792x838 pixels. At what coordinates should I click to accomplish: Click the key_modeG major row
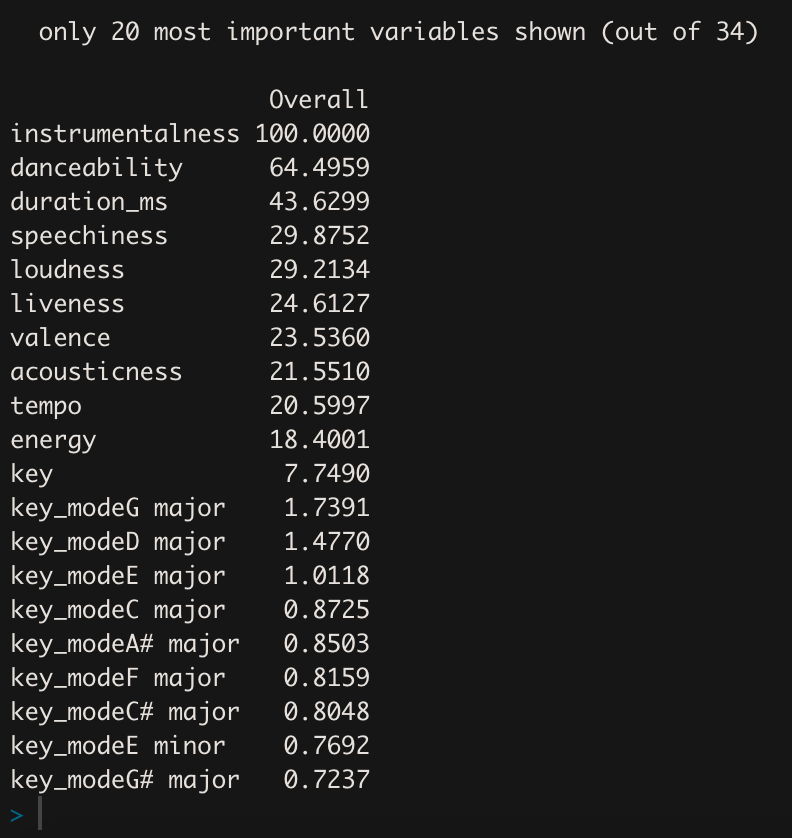tap(190, 508)
